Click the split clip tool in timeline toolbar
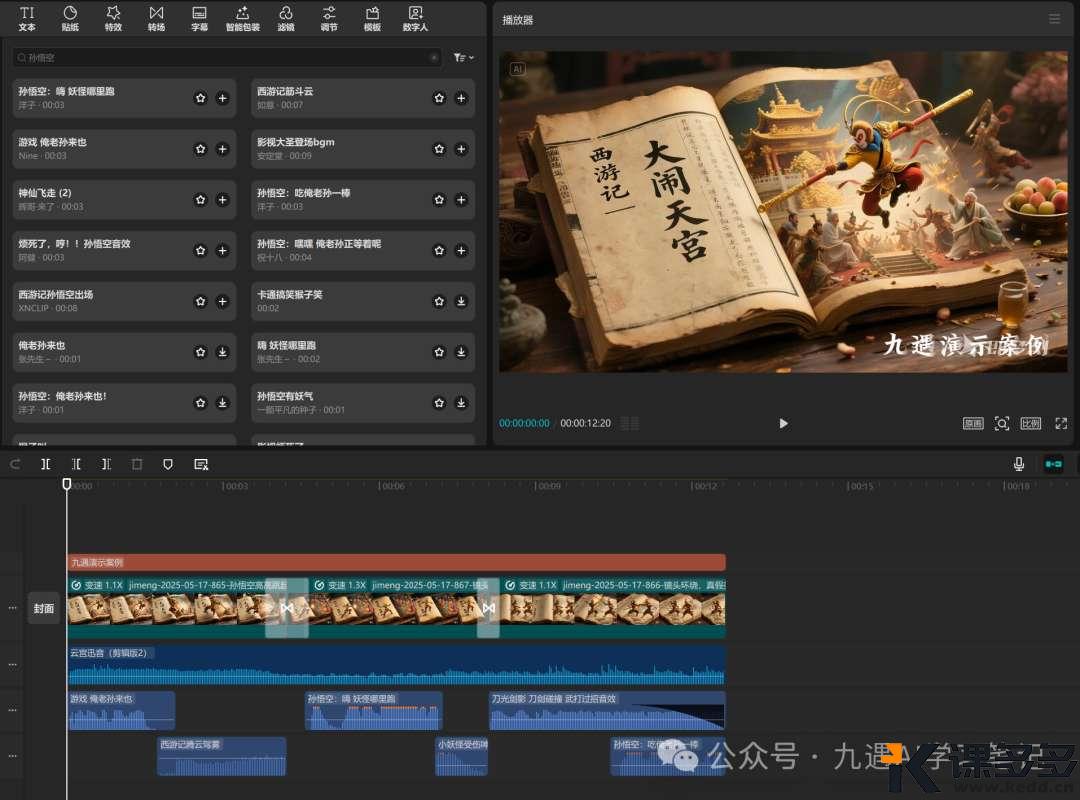This screenshot has height=800, width=1080. click(x=46, y=464)
